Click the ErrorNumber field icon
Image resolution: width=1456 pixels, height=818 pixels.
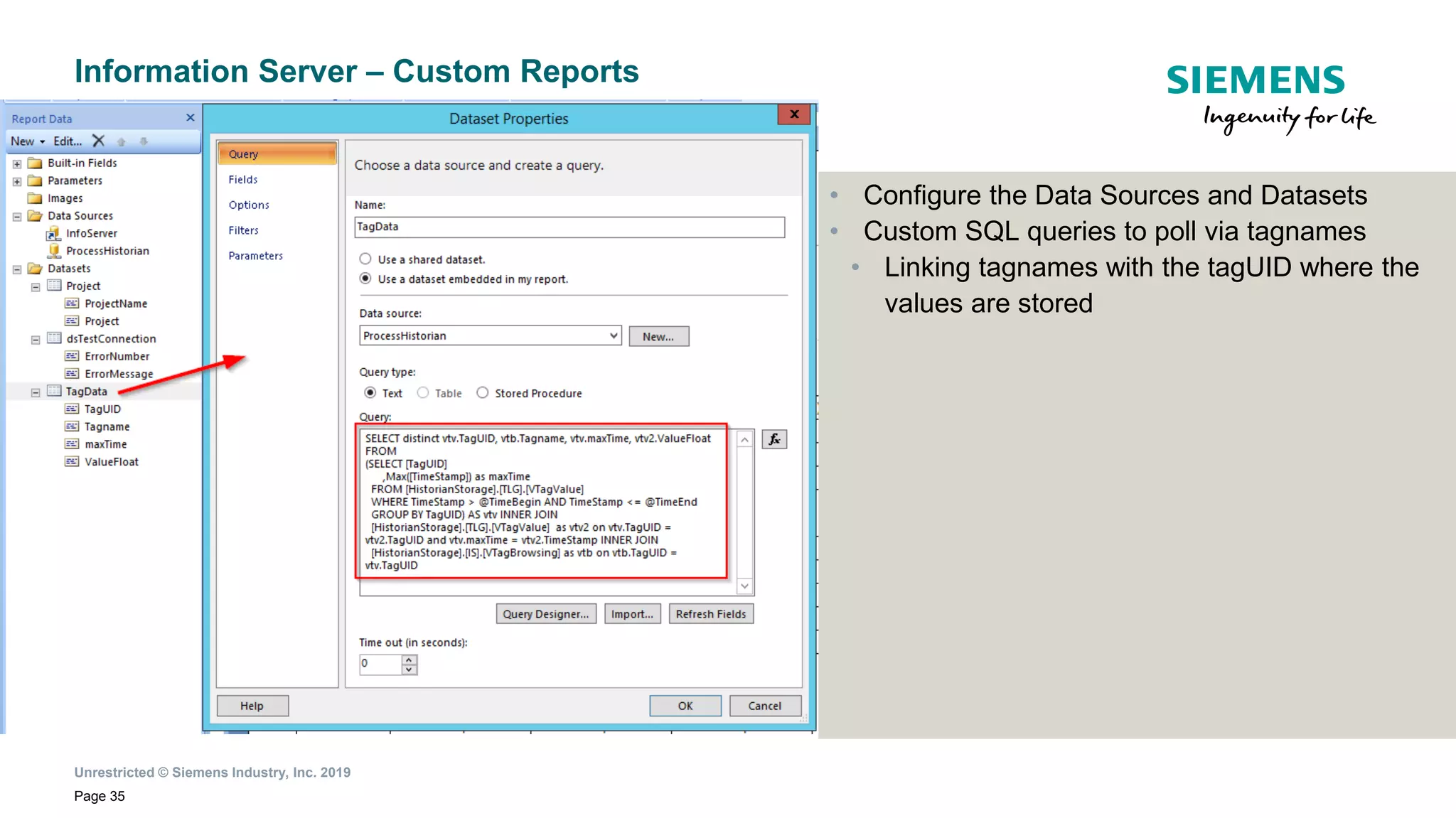72,356
